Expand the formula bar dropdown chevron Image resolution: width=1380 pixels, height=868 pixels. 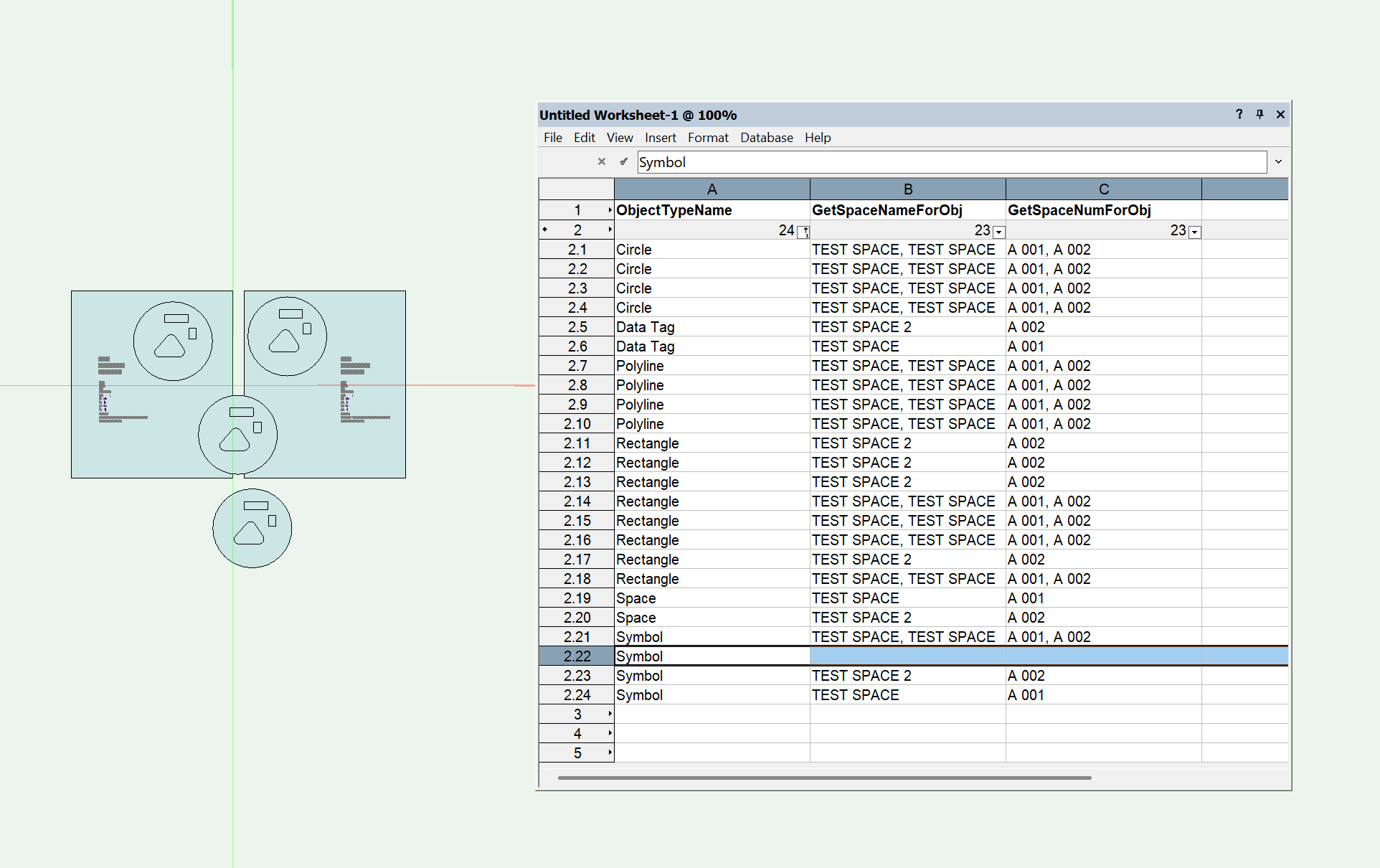tap(1278, 162)
